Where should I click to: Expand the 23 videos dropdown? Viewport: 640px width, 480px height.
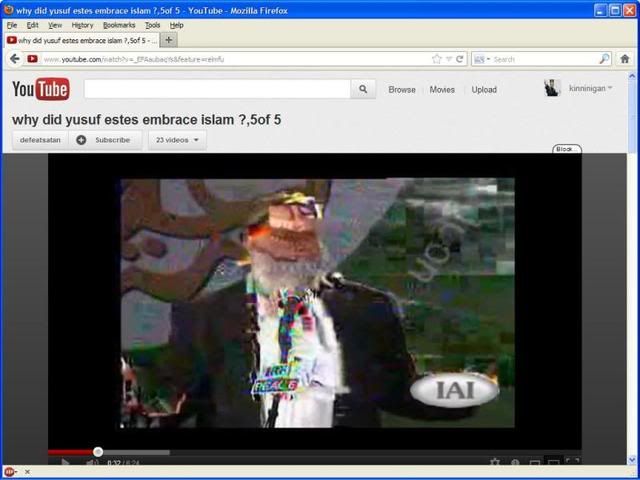tap(178, 140)
